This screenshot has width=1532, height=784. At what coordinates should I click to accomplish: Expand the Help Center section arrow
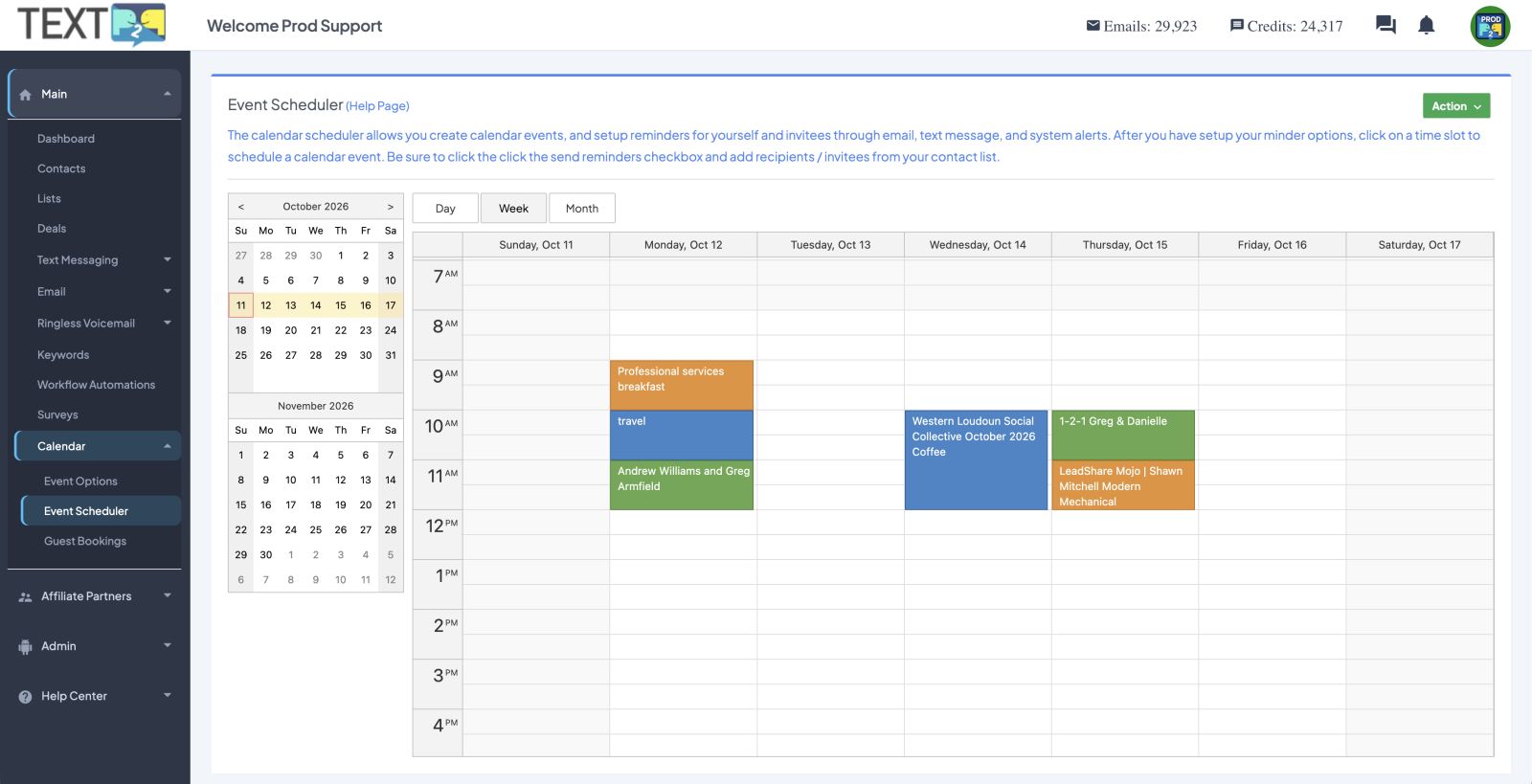[x=167, y=695]
